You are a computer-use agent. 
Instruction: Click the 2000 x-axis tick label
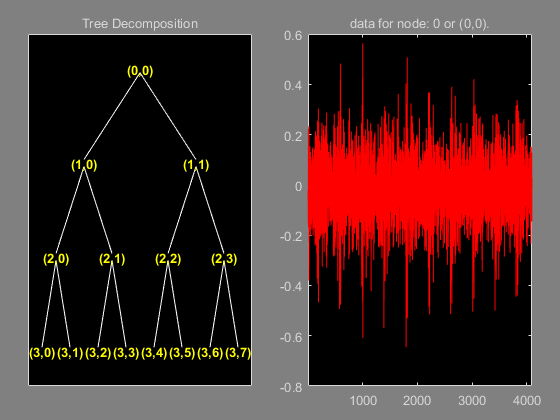pyautogui.click(x=417, y=400)
